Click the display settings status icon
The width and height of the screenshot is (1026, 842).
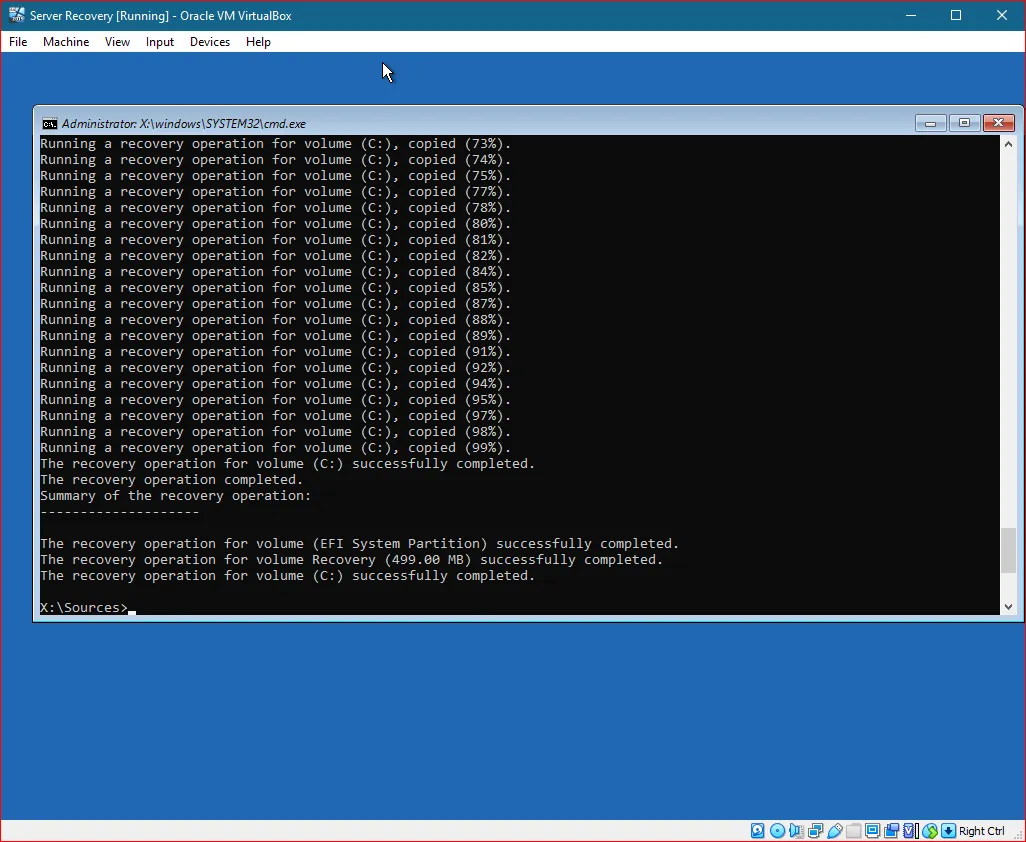click(872, 831)
